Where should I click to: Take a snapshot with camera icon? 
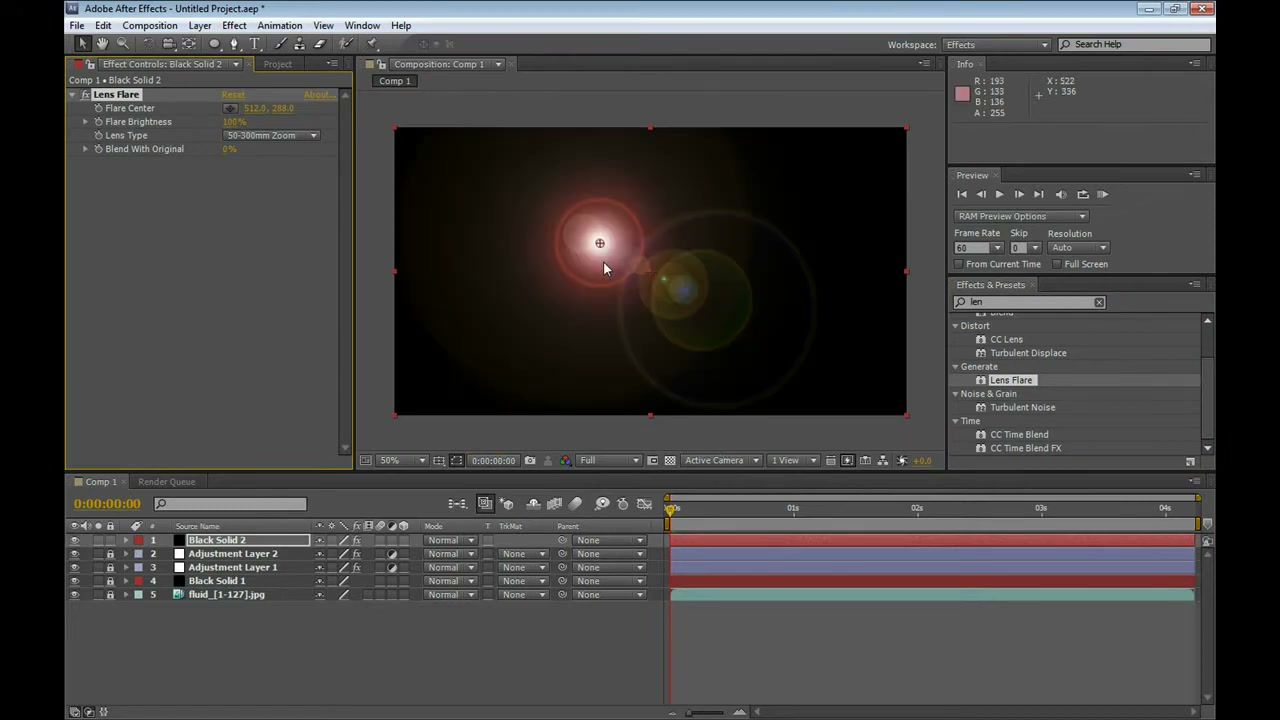pyautogui.click(x=530, y=461)
